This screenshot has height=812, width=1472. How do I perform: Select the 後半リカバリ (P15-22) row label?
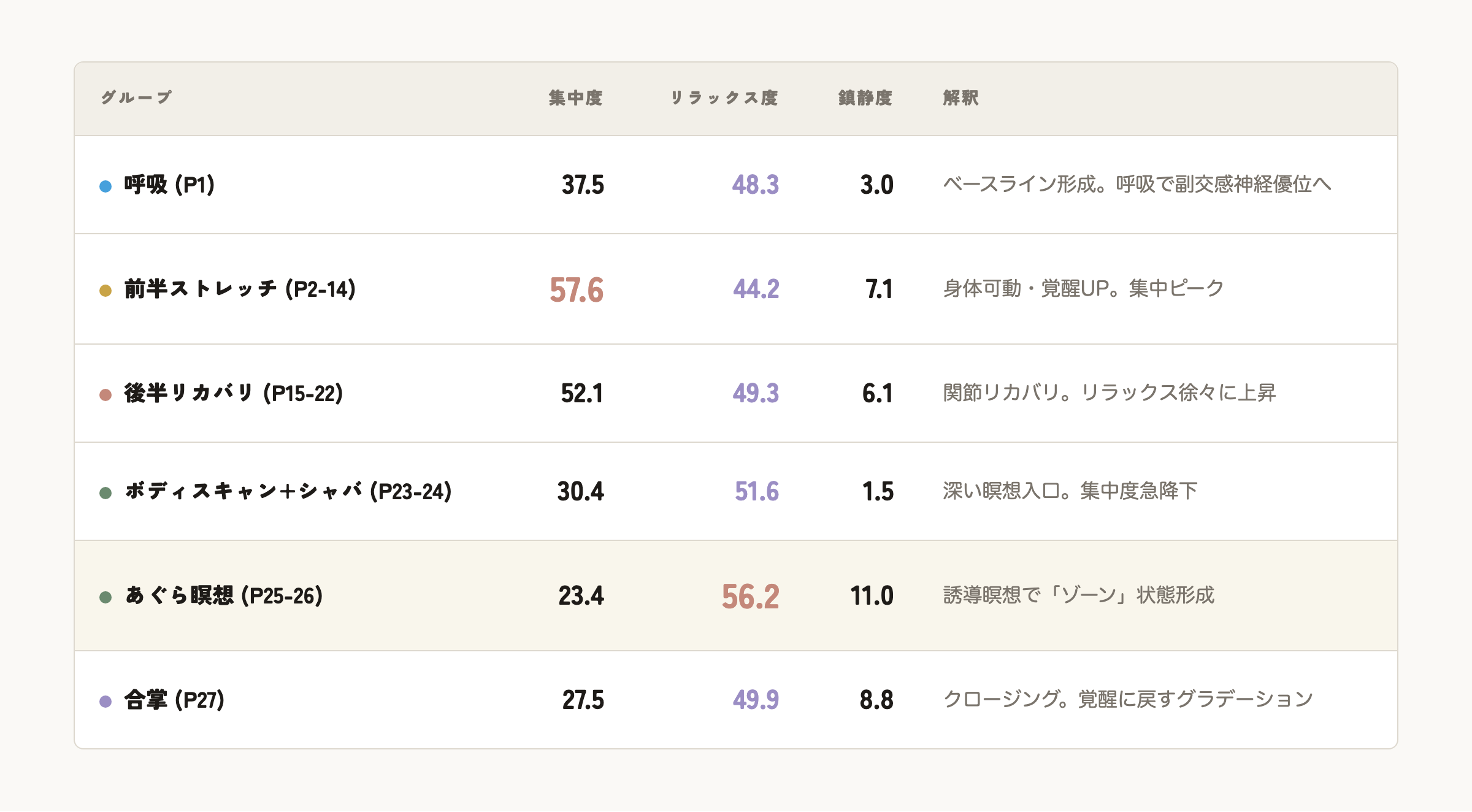(x=234, y=393)
